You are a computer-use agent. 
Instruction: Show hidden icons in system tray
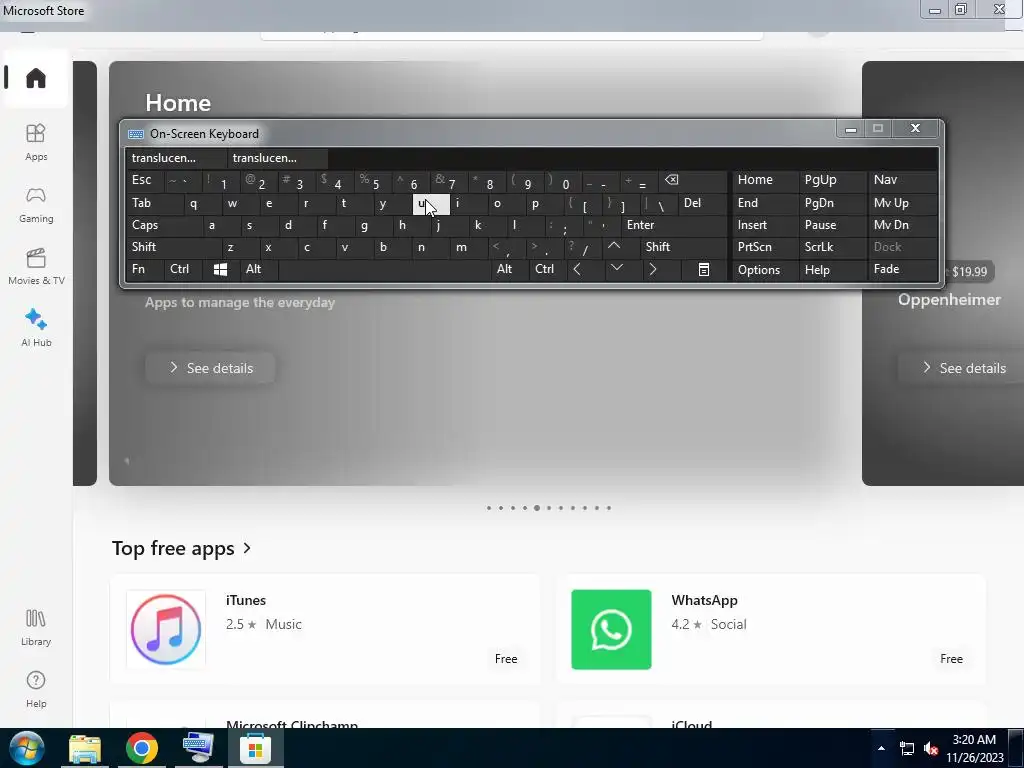pyautogui.click(x=881, y=748)
